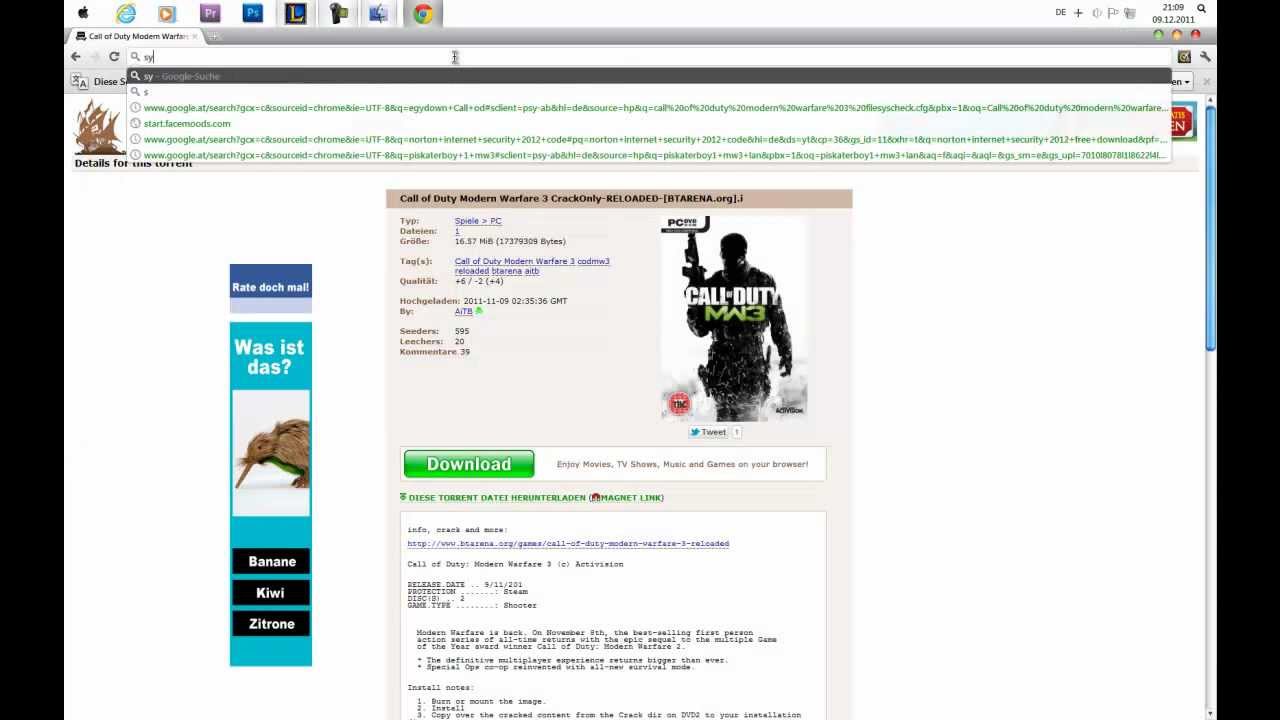The height and width of the screenshot is (720, 1280).
Task: Select the 'sy - Google-Suche' suggestion
Action: [648, 76]
